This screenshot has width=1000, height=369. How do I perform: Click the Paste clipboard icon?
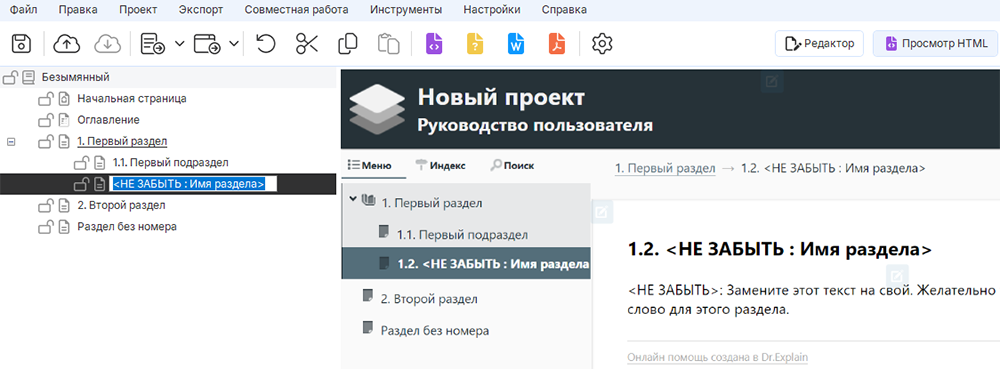tap(388, 44)
